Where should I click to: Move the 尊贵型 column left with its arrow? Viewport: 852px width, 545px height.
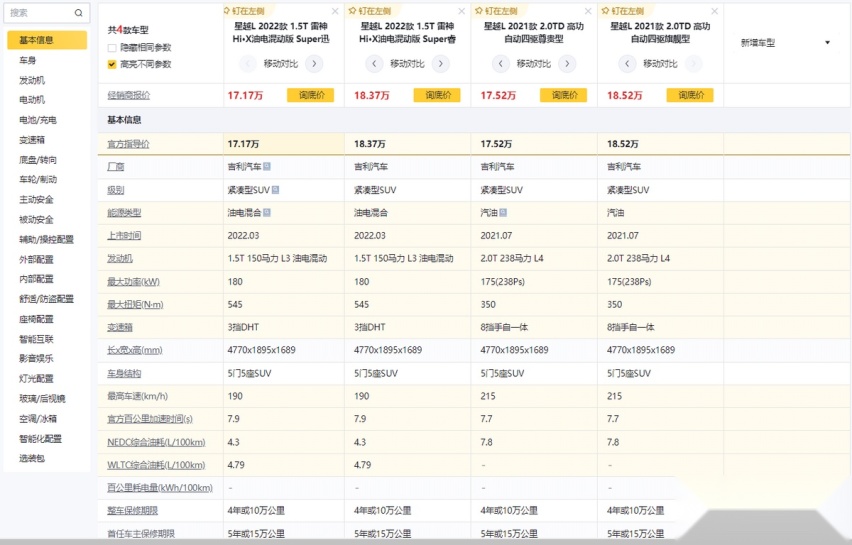(500, 64)
